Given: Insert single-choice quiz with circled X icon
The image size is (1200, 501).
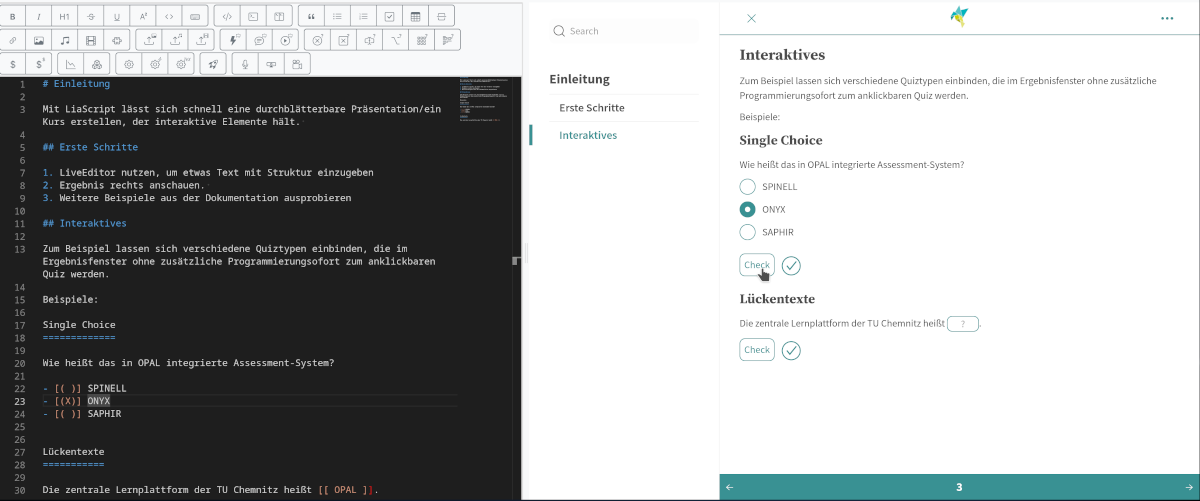Looking at the screenshot, I should [318, 41].
